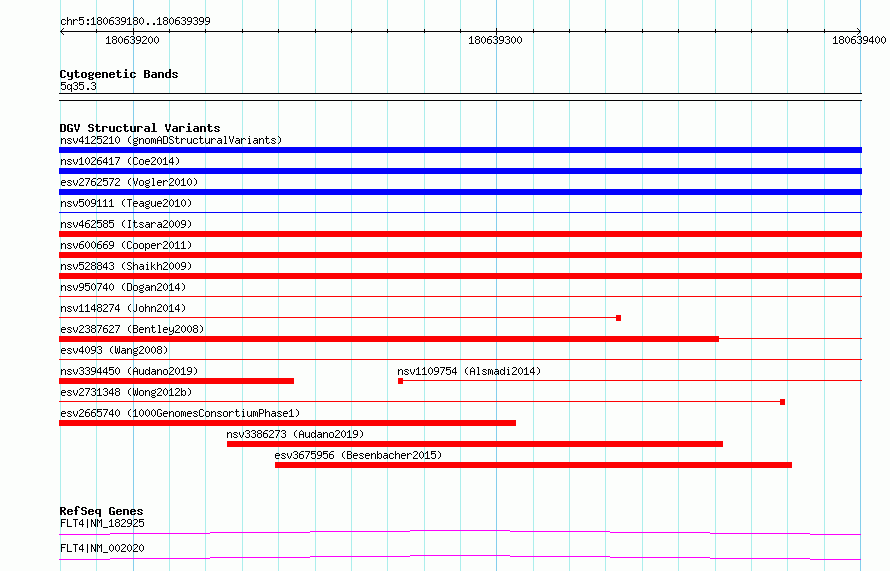The width and height of the screenshot is (890, 571).
Task: Click red end marker of nsv1148274 line
Action: pos(619,318)
